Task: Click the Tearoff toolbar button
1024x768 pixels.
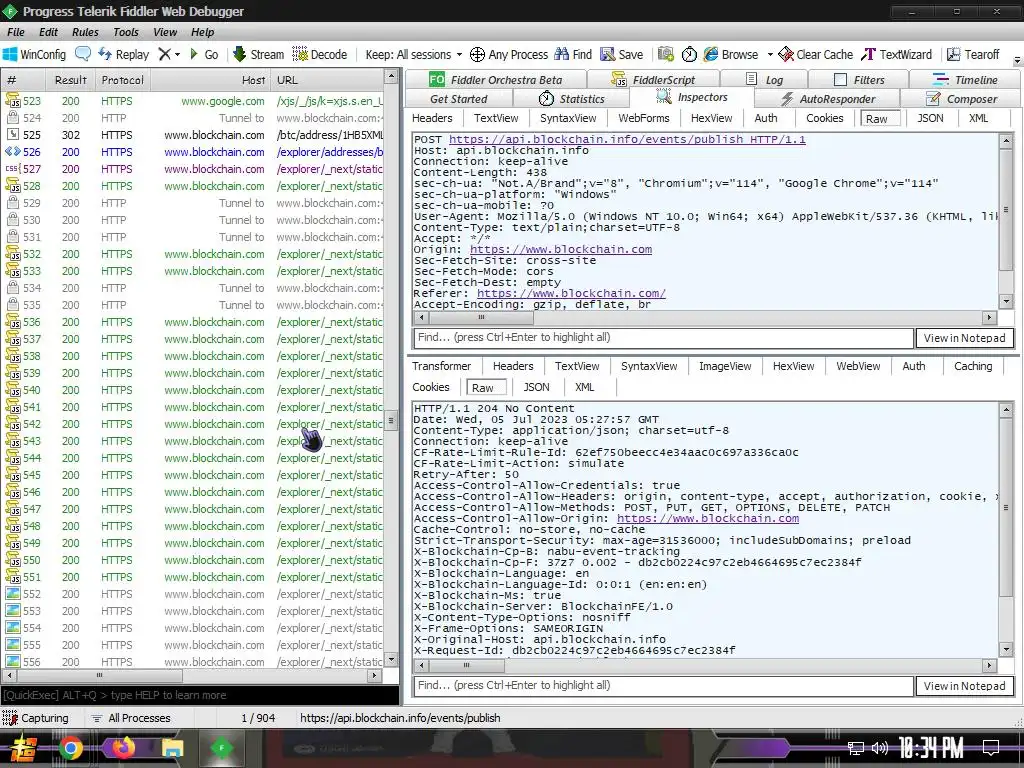Action: coord(973,54)
